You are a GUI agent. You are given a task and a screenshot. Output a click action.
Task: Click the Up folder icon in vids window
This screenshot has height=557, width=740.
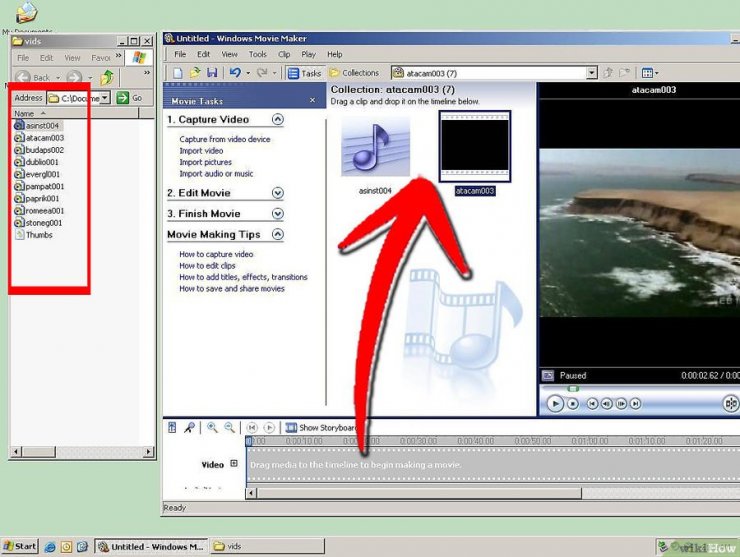[x=108, y=77]
